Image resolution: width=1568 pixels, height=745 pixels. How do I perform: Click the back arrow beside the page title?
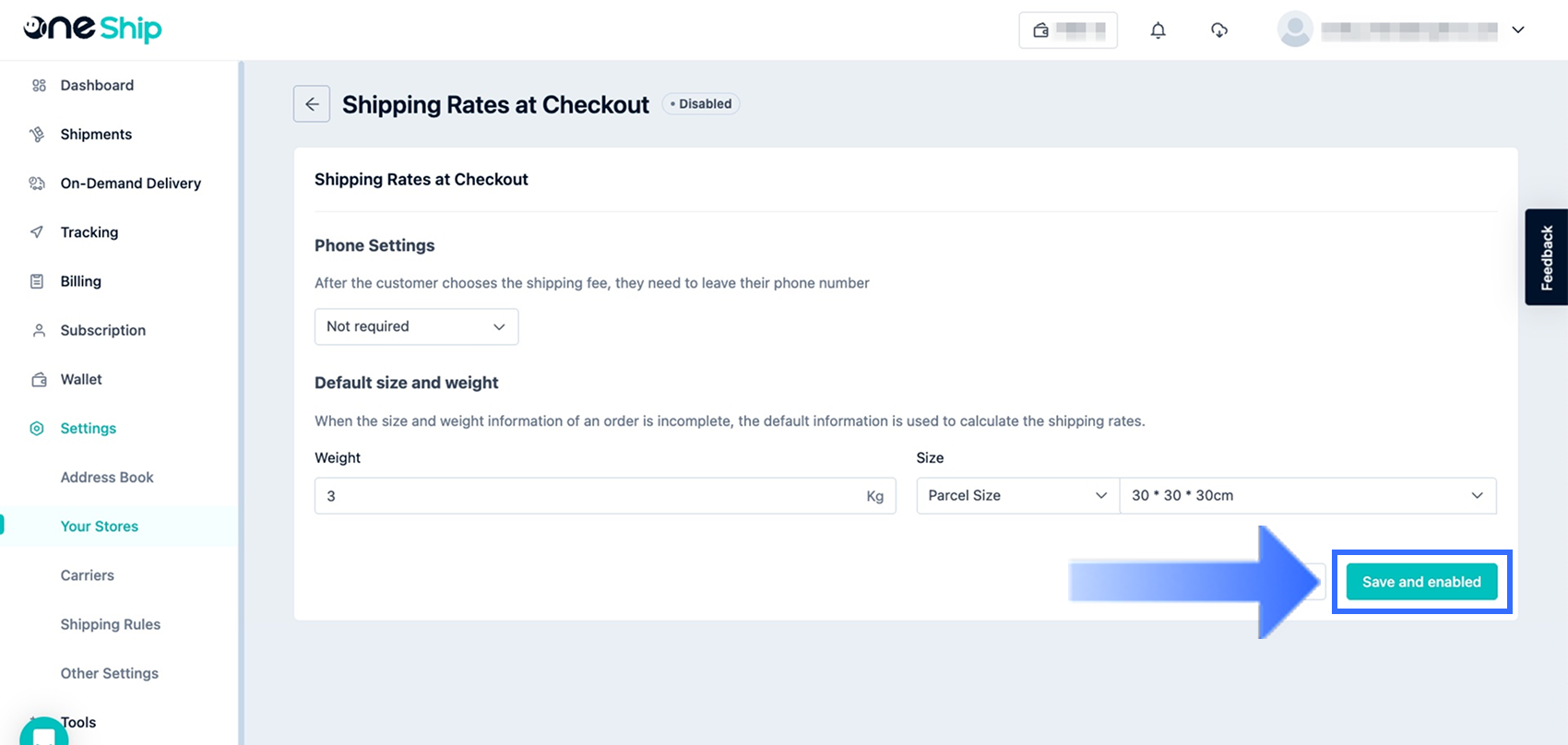click(x=312, y=104)
